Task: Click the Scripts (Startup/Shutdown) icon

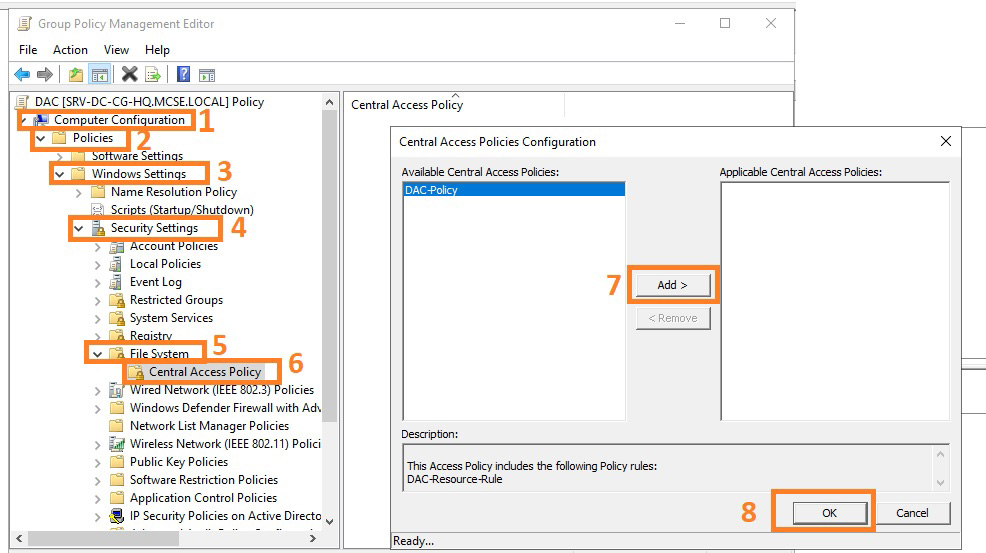Action: tap(98, 209)
